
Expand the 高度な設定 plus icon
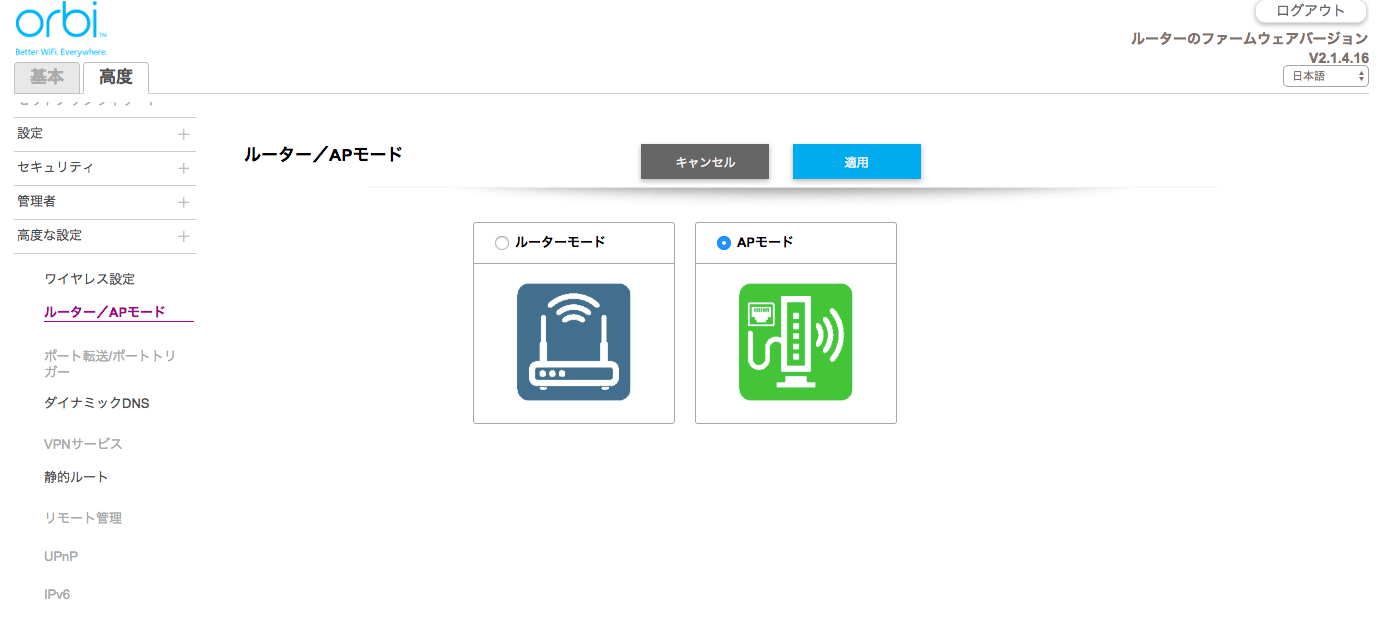[x=183, y=236]
